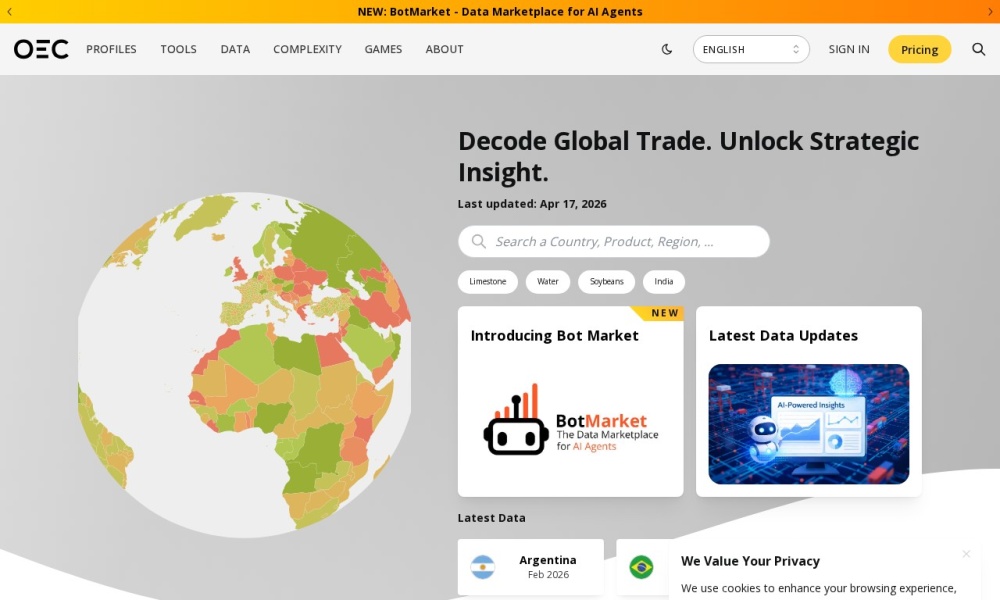Expand the Data menu
This screenshot has width=1000, height=600.
click(235, 49)
